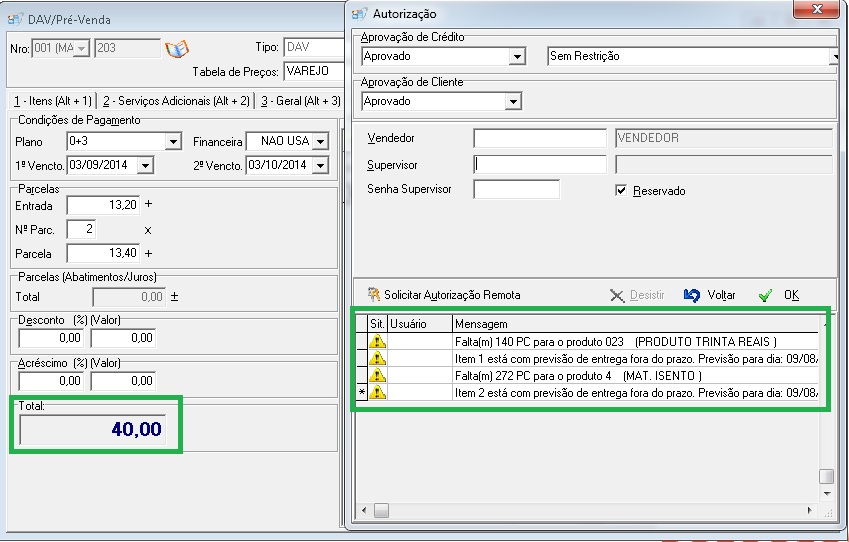Click warning icon on the Item 1 row
The height and width of the screenshot is (542, 849).
tap(377, 358)
